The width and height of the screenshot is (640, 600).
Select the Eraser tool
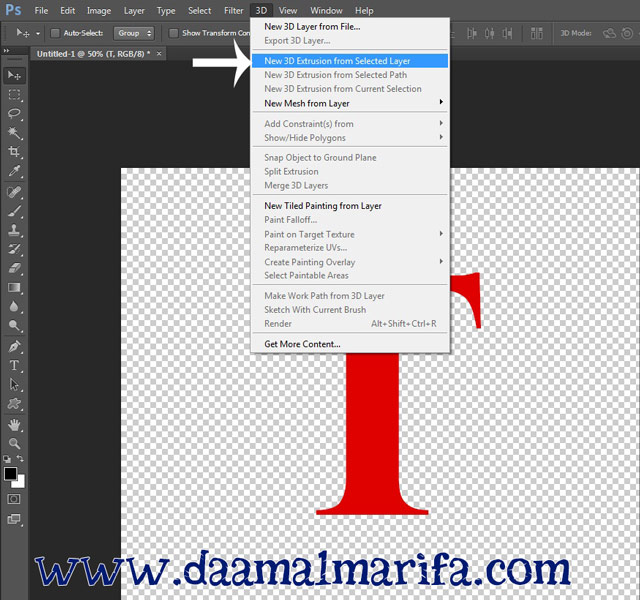14,268
